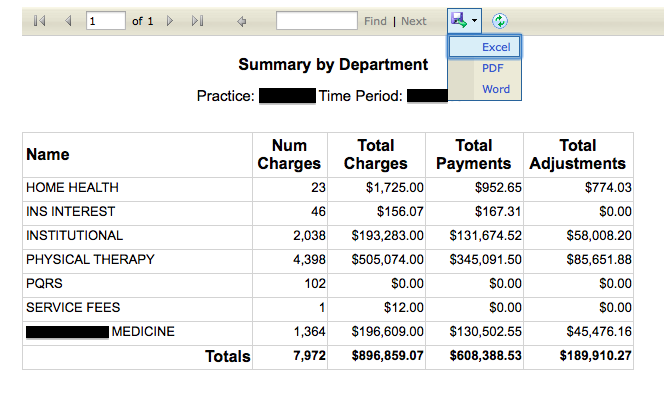664x395 pixels.
Task: Choose Excel export format
Action: pos(484,47)
